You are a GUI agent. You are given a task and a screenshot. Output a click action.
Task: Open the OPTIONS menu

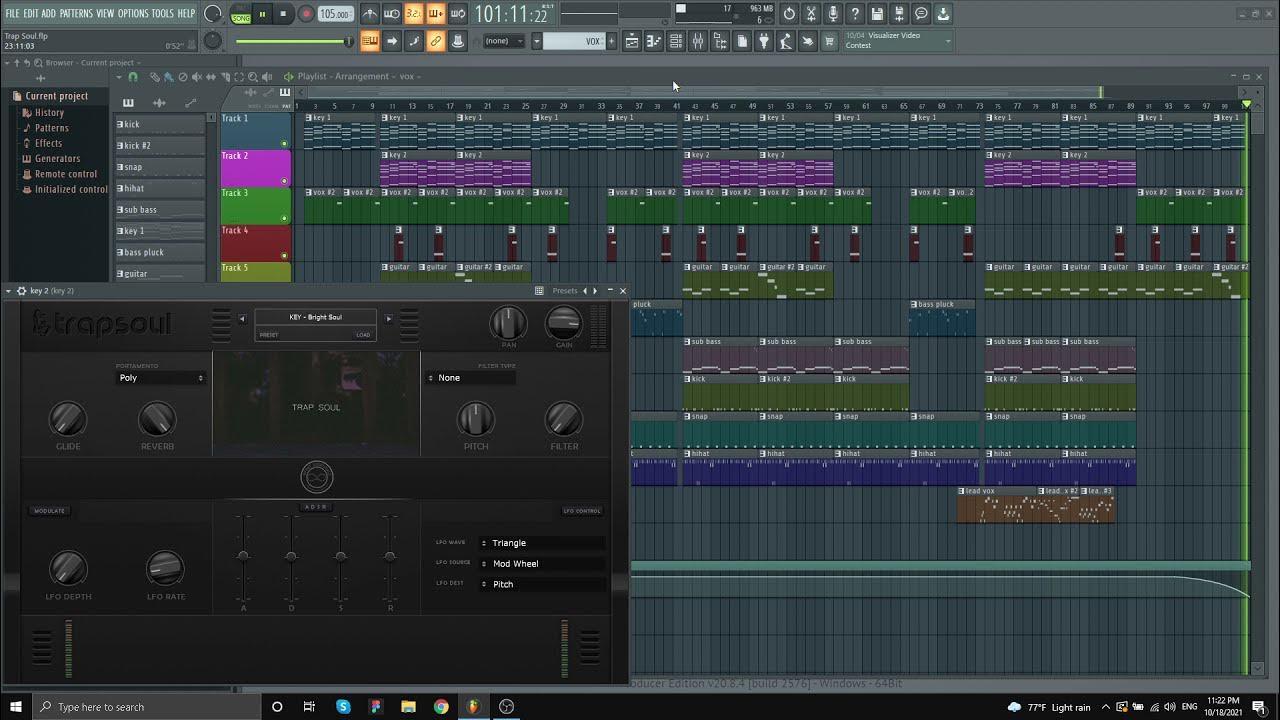tap(133, 13)
